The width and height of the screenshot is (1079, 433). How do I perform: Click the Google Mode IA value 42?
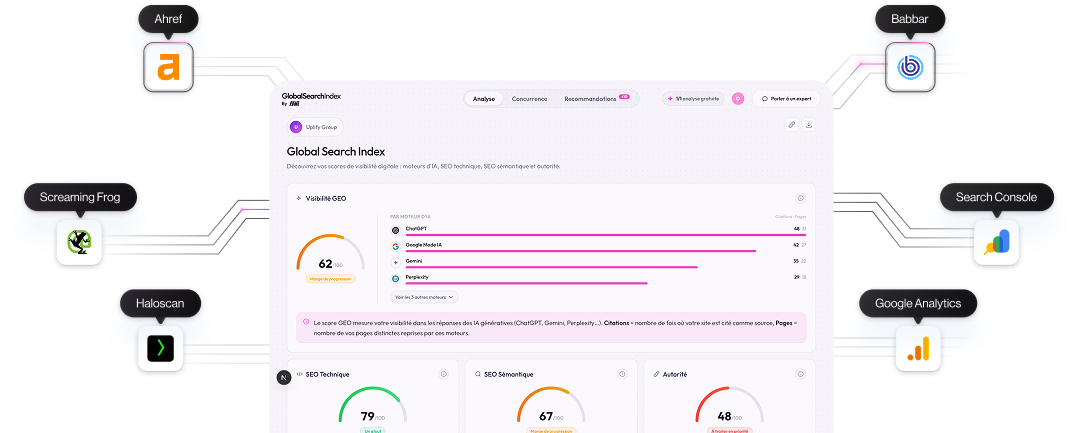pos(796,244)
